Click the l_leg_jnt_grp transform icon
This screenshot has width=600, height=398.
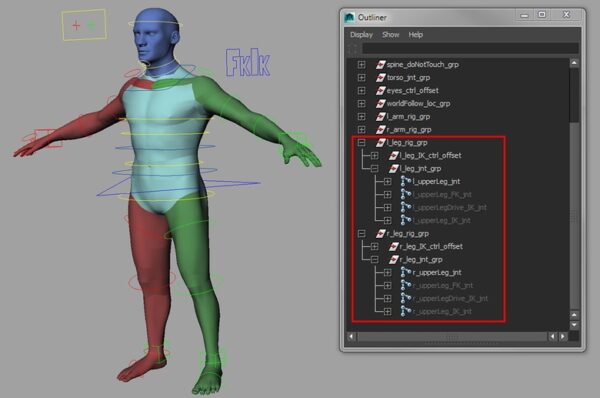click(393, 168)
